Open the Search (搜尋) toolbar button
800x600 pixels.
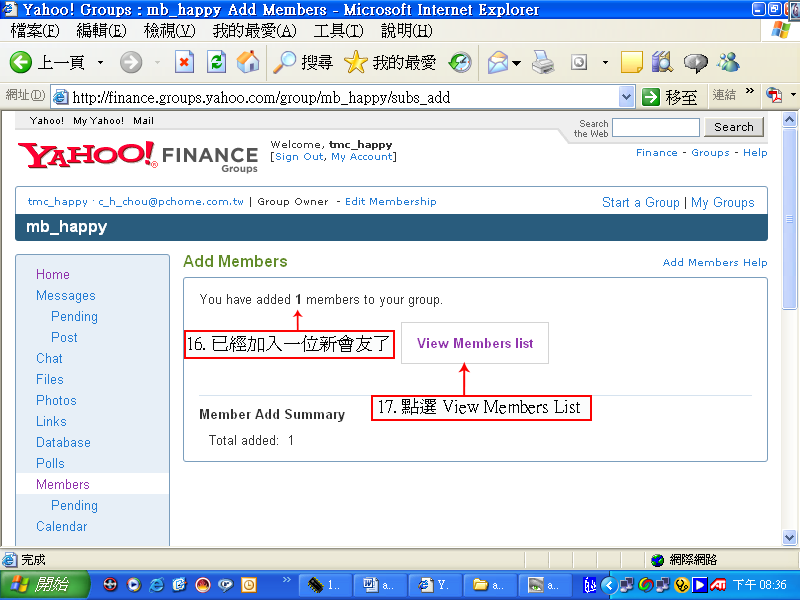303,62
